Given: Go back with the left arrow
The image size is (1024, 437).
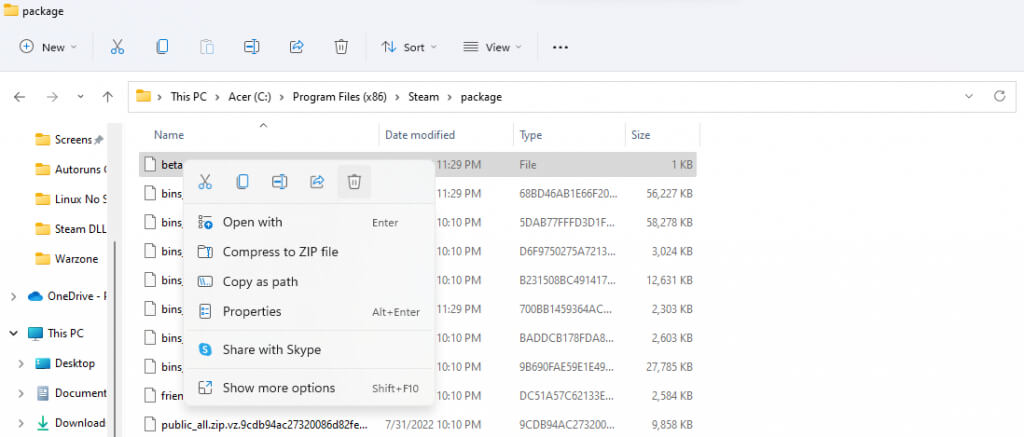Looking at the screenshot, I should coord(20,97).
